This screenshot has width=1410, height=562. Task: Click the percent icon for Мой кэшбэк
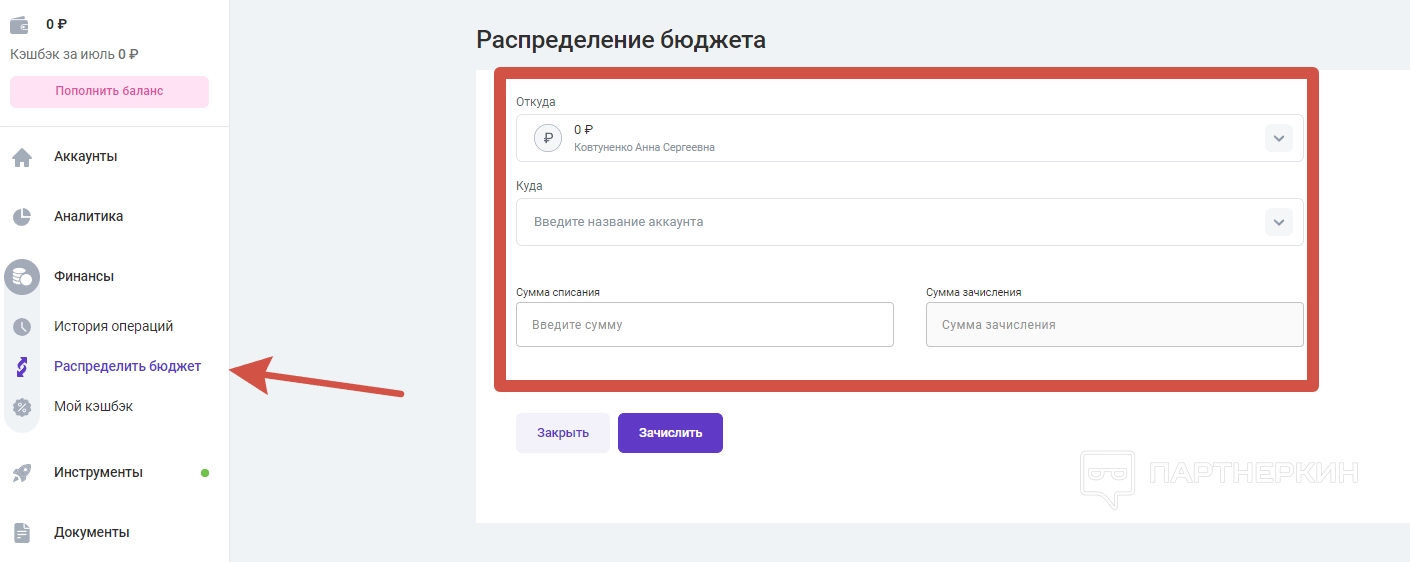coord(22,407)
